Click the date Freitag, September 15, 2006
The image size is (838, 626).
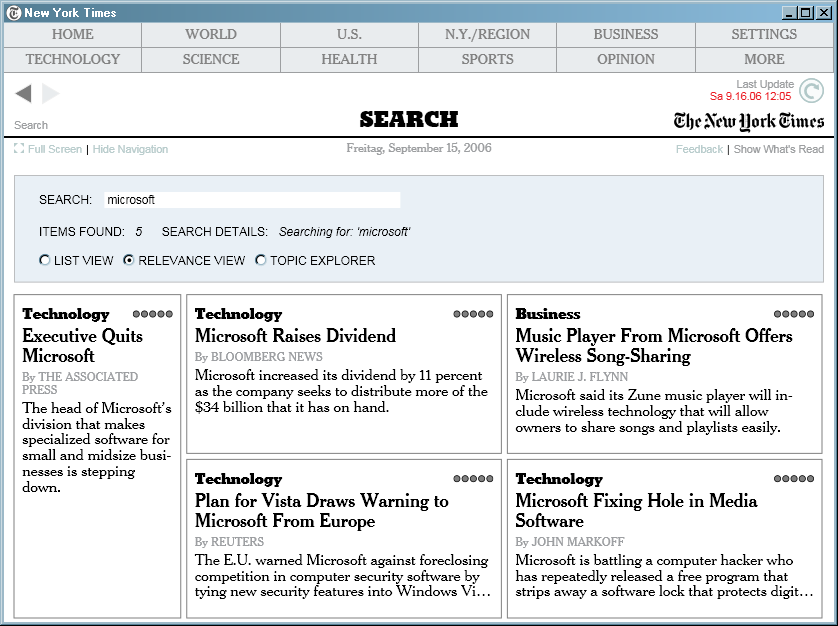click(x=418, y=148)
